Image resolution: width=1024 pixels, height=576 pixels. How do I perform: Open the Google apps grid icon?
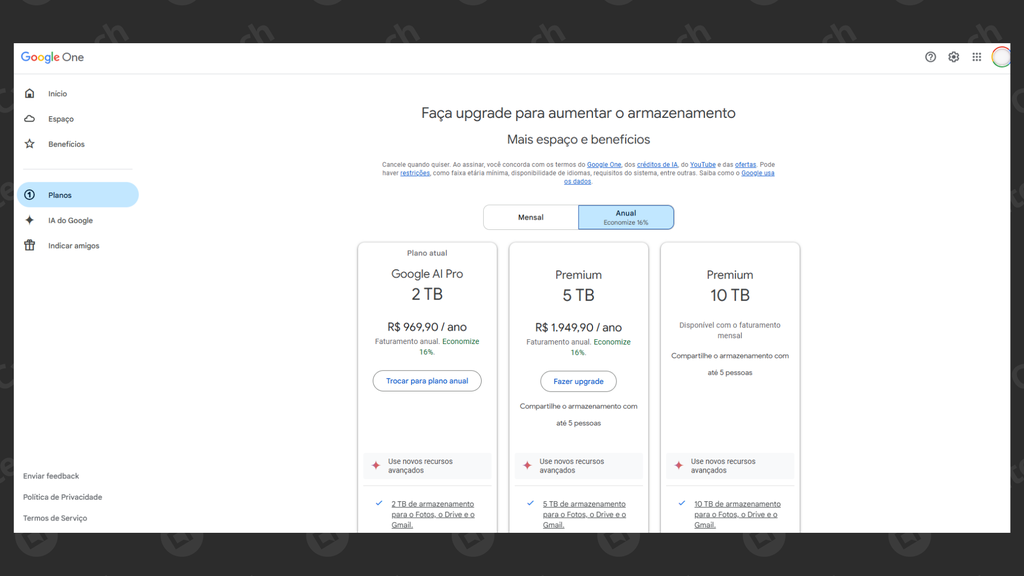tap(976, 58)
